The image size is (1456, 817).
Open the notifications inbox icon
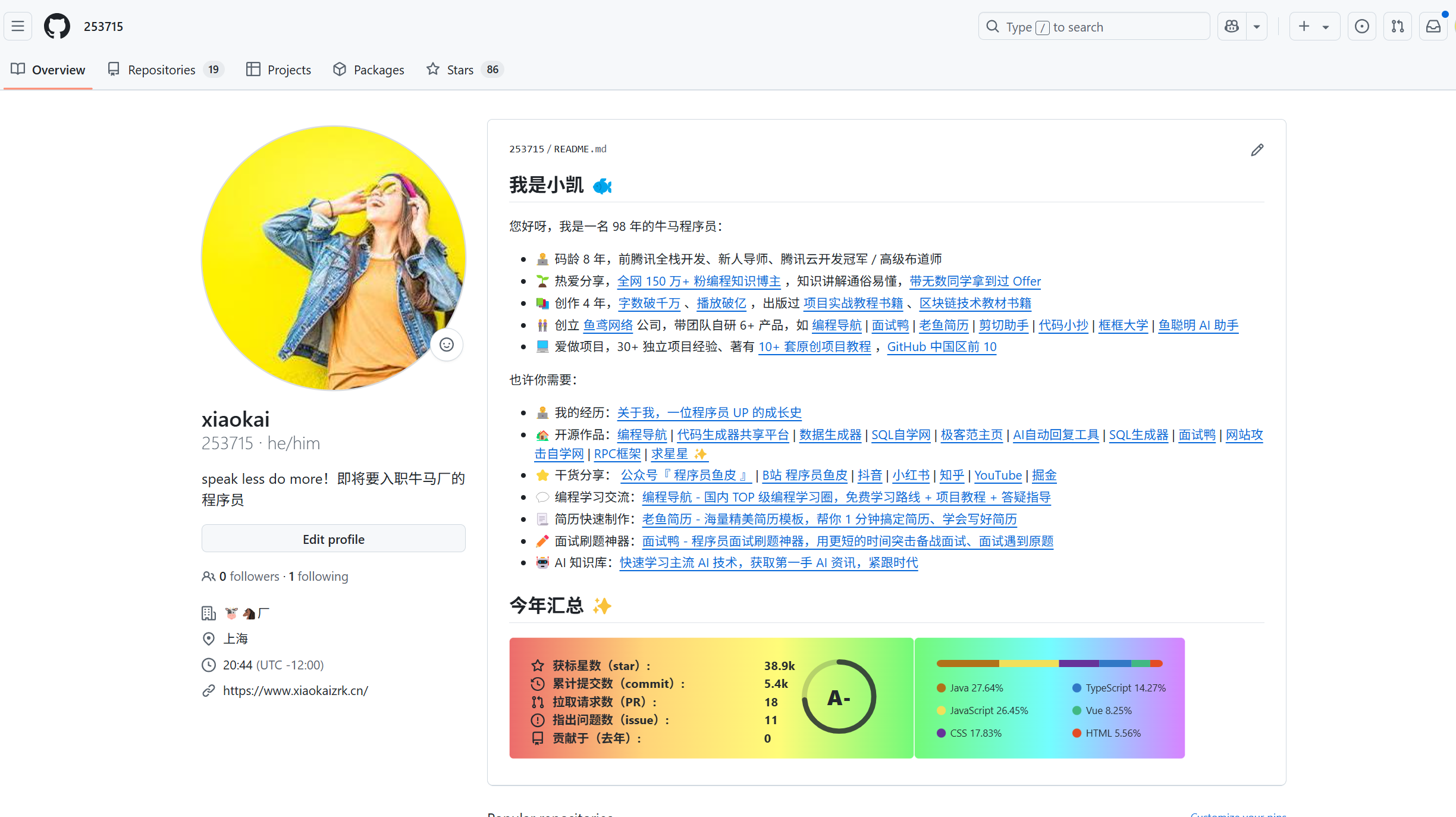[1433, 26]
